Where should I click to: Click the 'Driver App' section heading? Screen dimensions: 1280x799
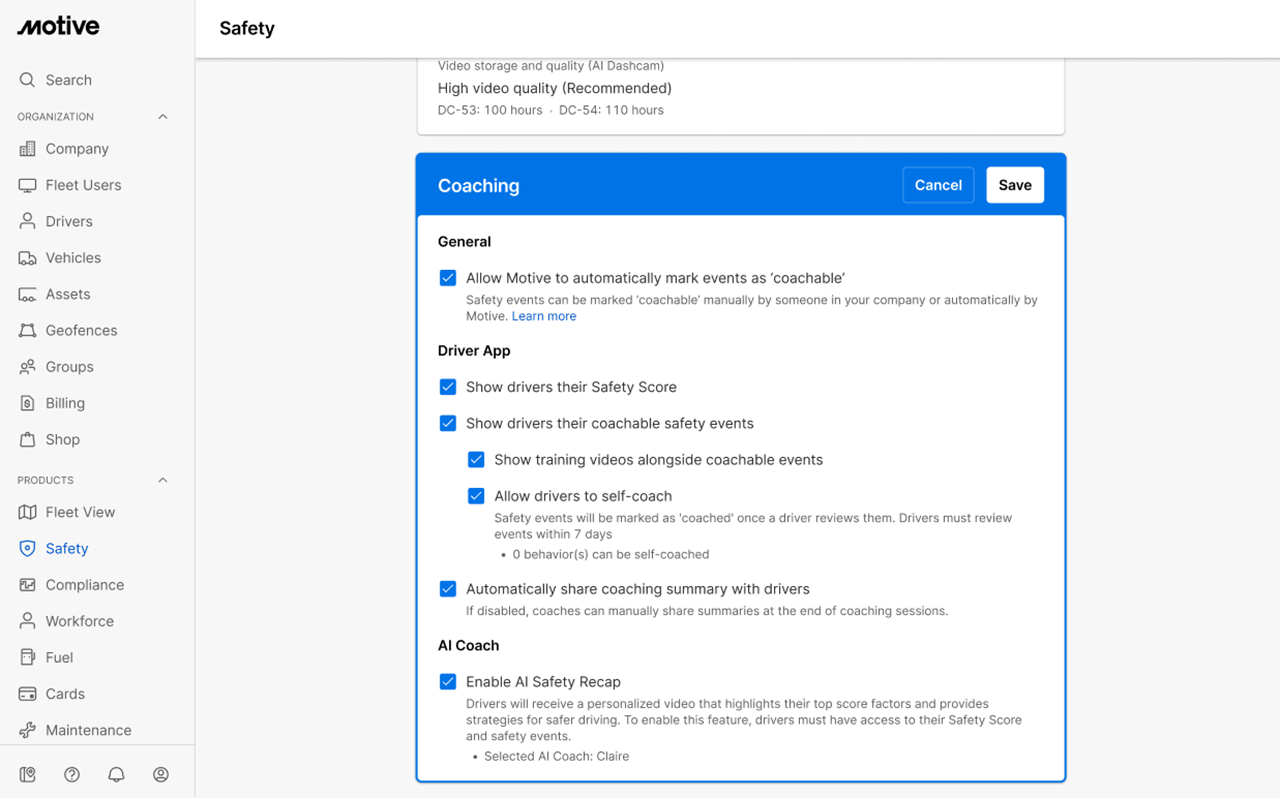coord(474,351)
